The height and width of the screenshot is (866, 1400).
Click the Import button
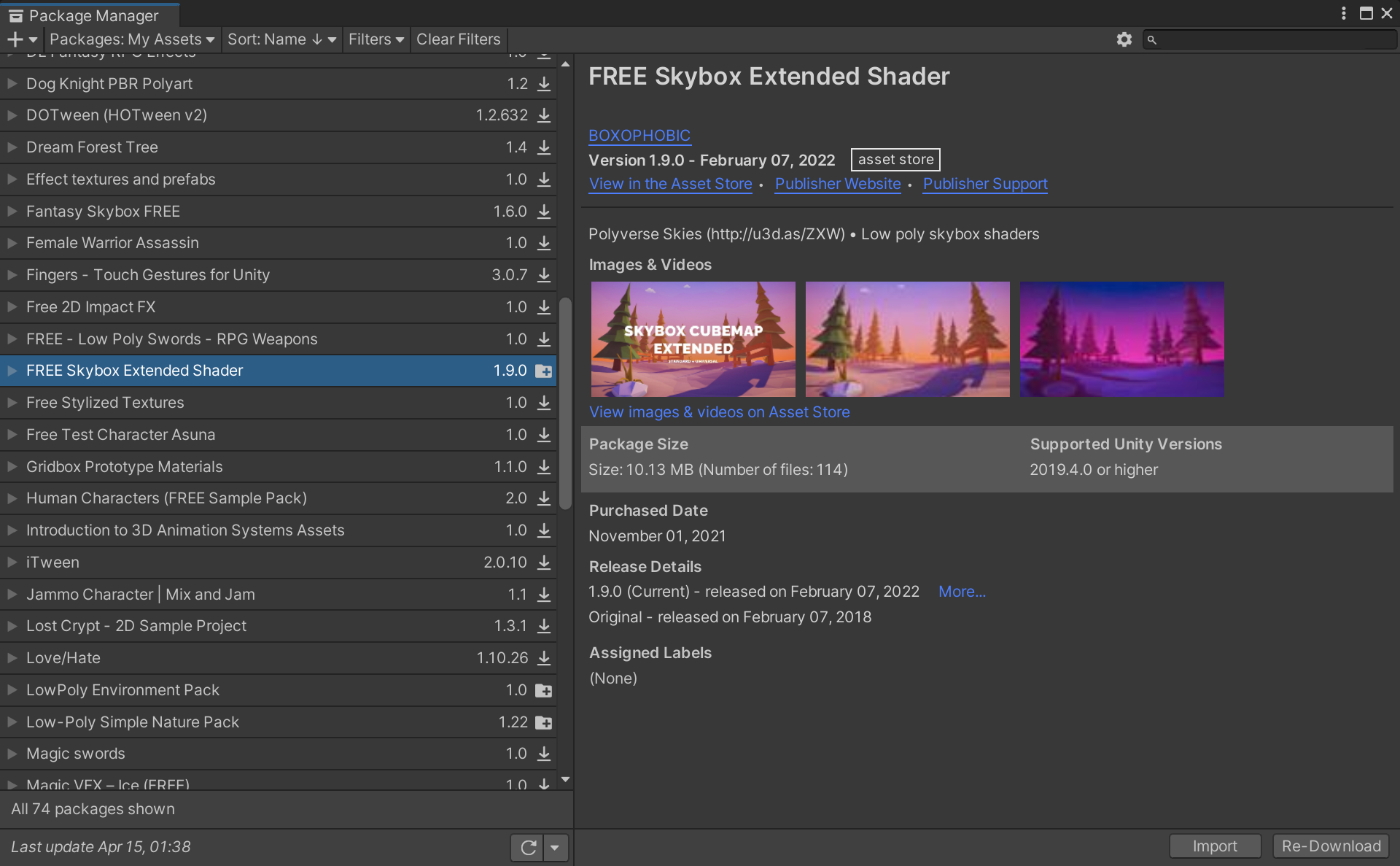(1215, 846)
